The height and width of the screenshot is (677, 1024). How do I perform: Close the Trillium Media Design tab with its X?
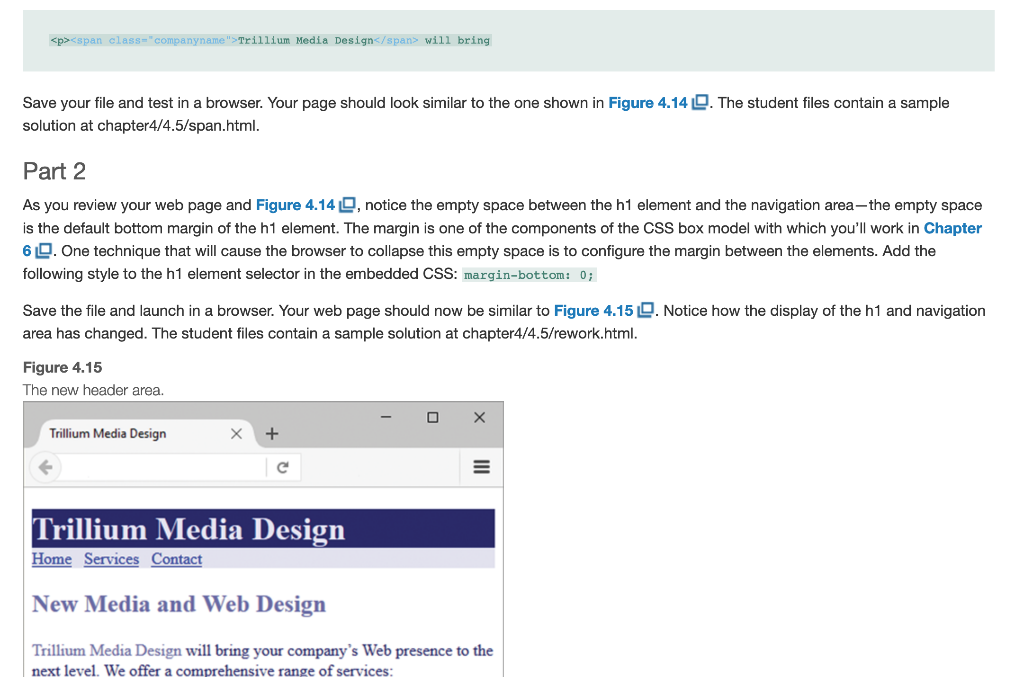[x=236, y=433]
